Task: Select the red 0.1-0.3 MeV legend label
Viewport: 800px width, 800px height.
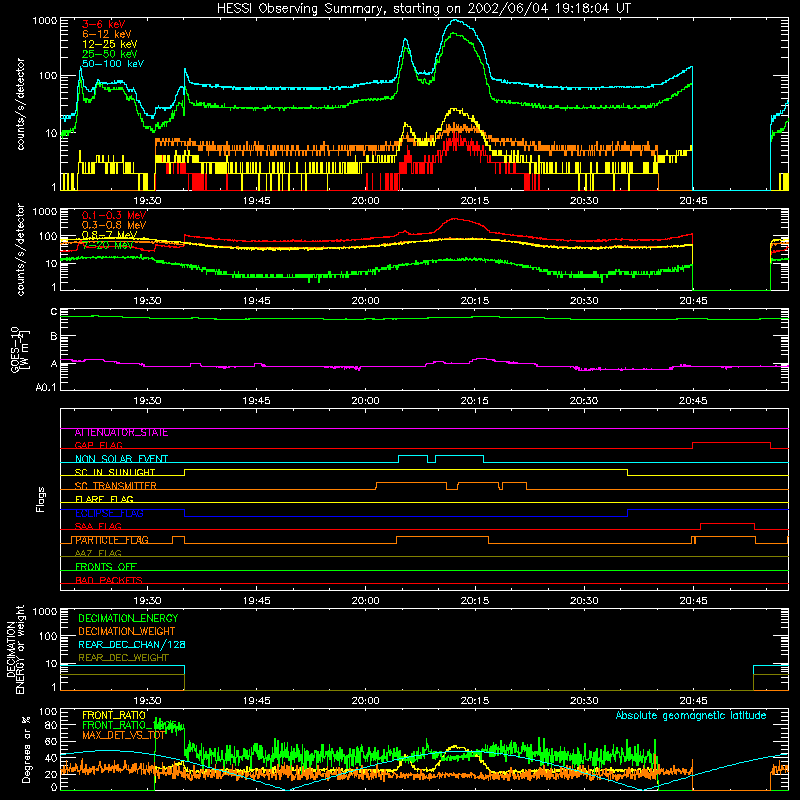Action: coord(114,215)
